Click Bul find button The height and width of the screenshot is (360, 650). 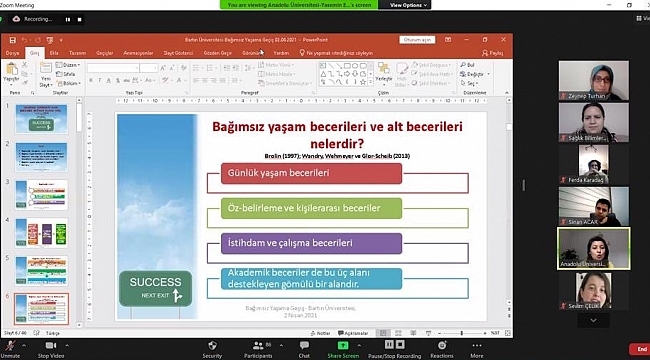pyautogui.click(x=468, y=65)
